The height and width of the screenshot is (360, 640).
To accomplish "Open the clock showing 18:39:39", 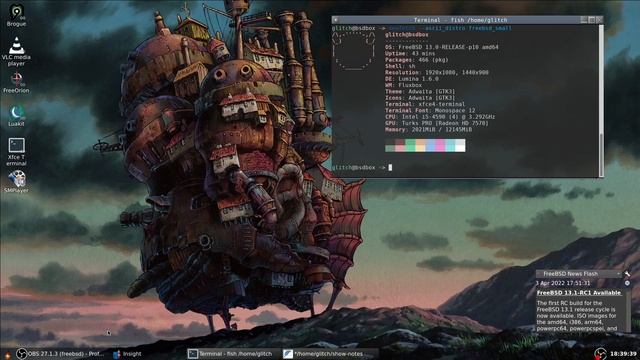I will [x=623, y=354].
